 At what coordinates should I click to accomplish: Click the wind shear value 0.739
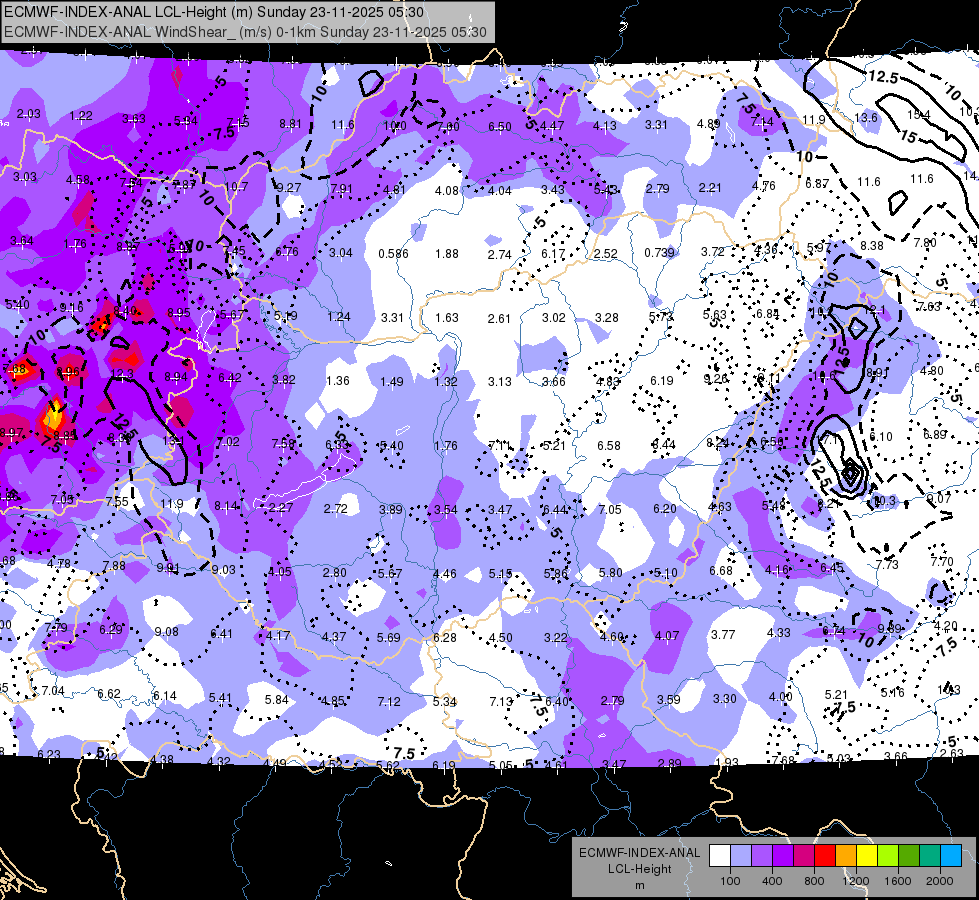(x=659, y=252)
